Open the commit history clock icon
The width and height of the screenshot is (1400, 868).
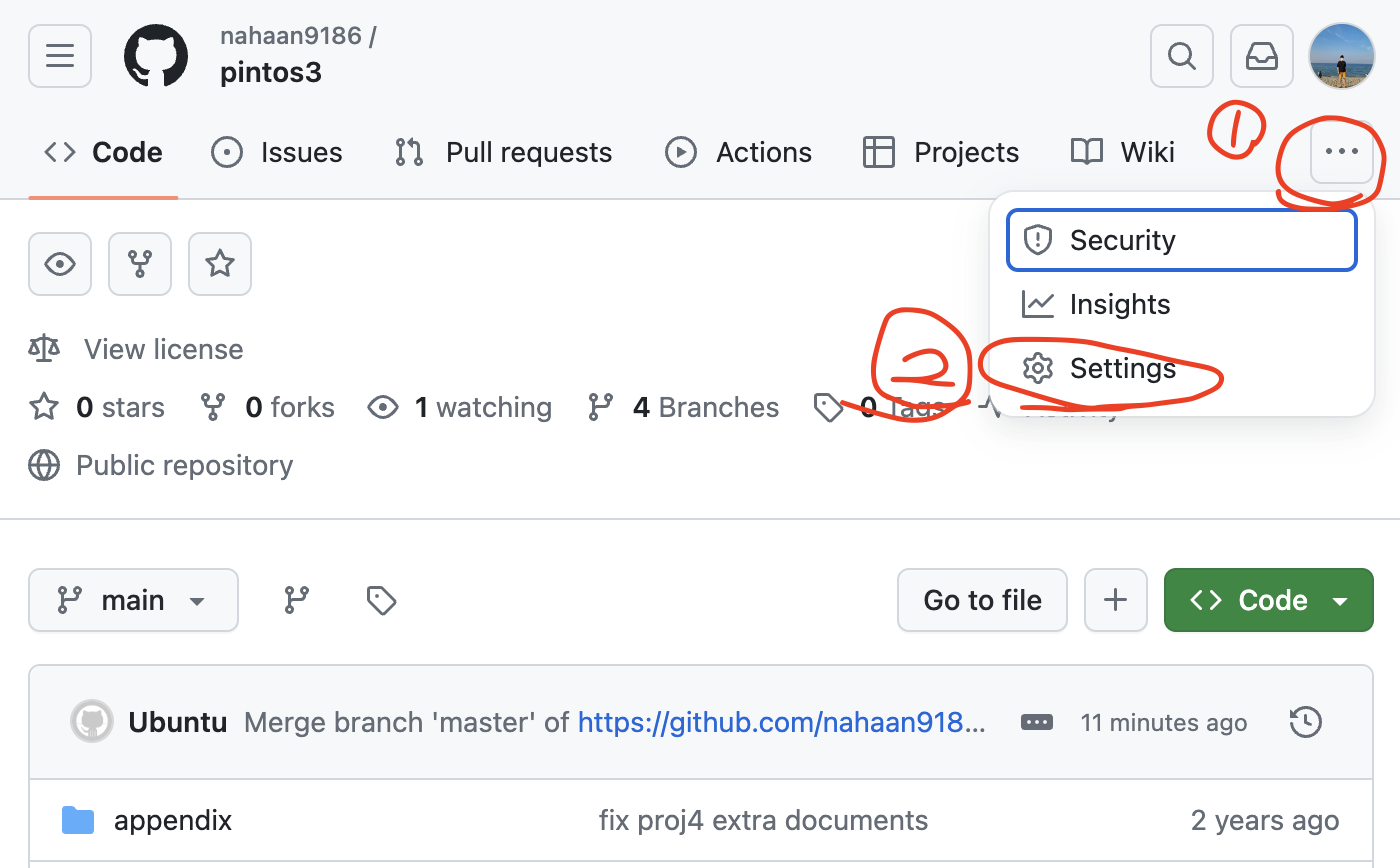point(1306,722)
